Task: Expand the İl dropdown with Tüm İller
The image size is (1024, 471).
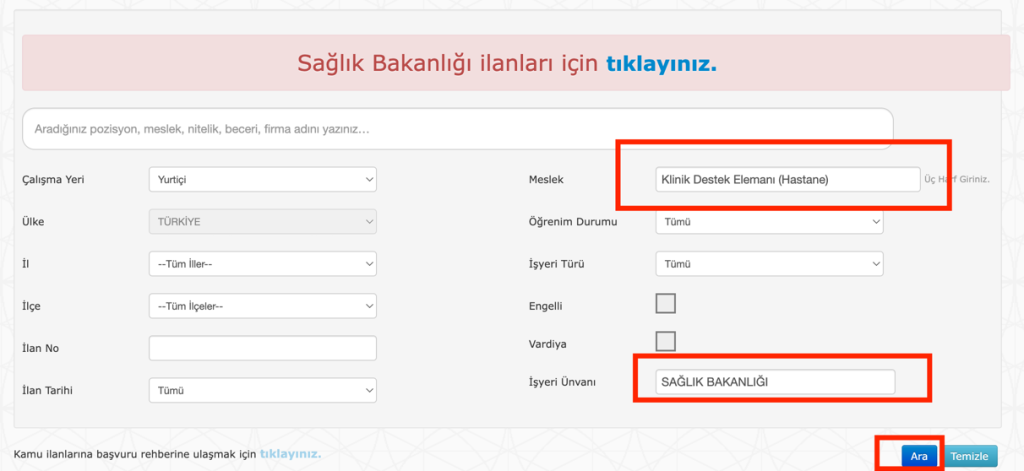Action: point(262,264)
